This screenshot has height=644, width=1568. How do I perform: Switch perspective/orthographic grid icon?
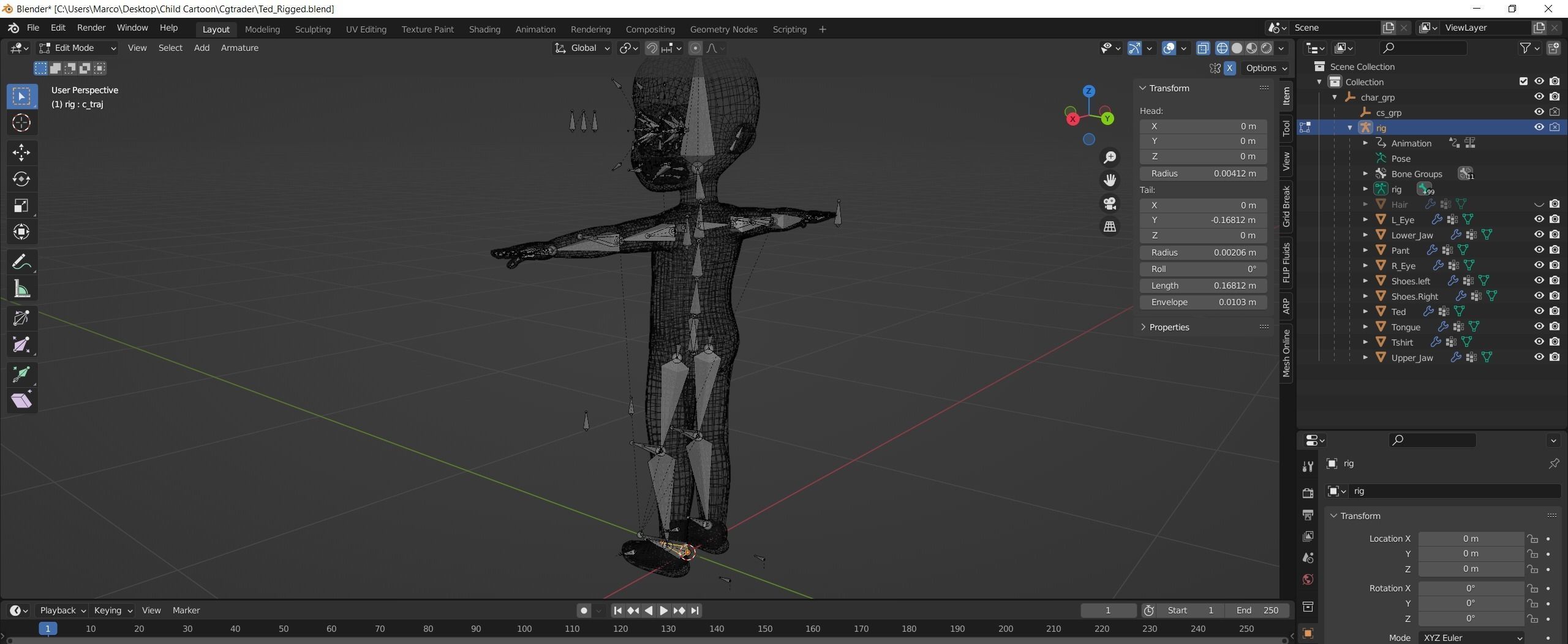(1110, 227)
